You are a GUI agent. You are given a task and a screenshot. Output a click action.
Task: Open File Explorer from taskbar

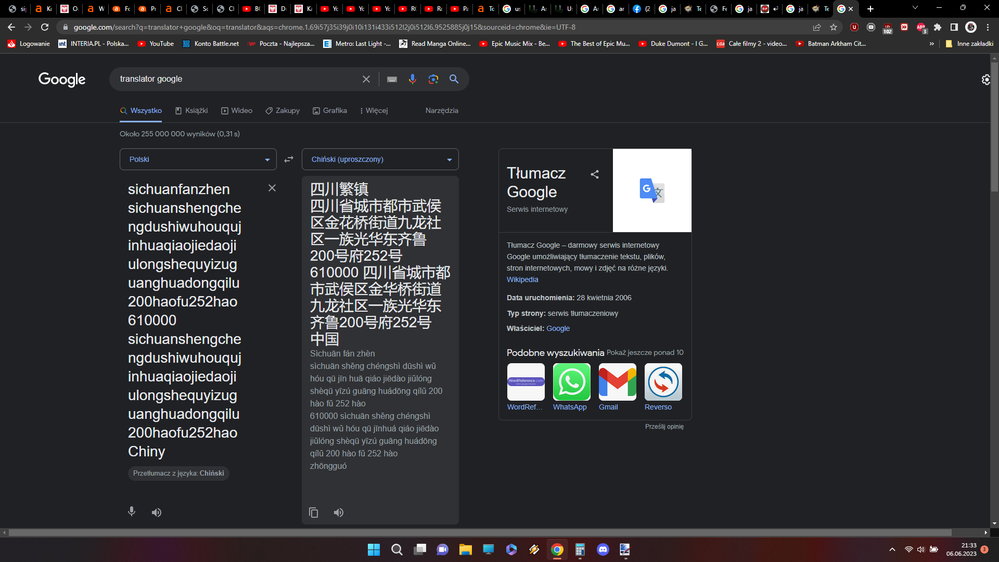click(x=465, y=549)
